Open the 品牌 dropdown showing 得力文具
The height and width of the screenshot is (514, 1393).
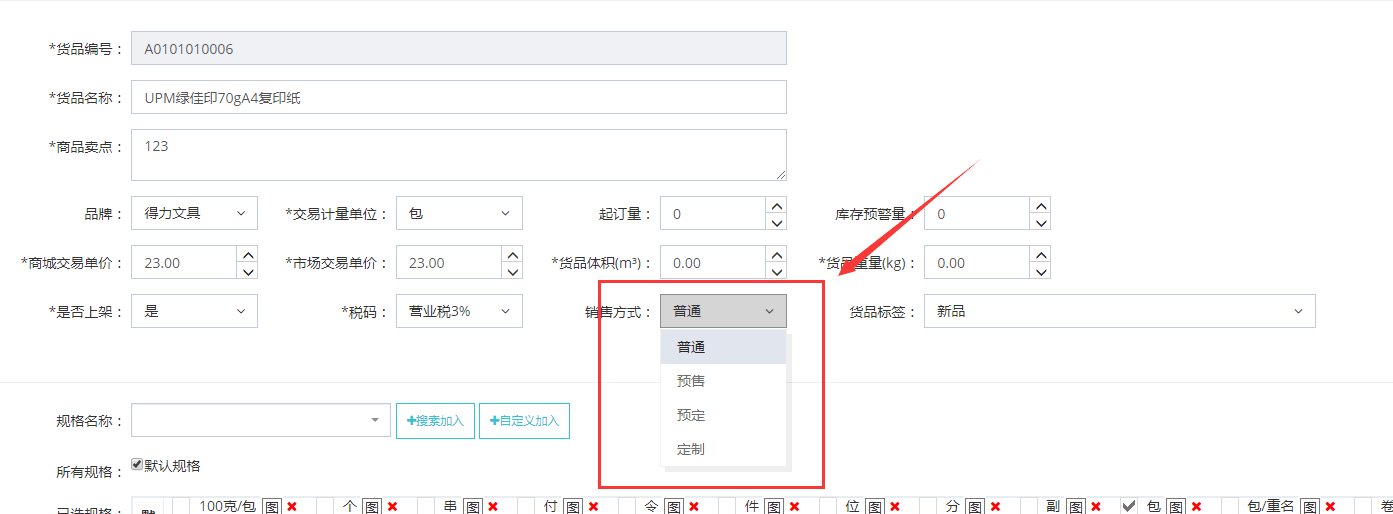click(x=194, y=213)
